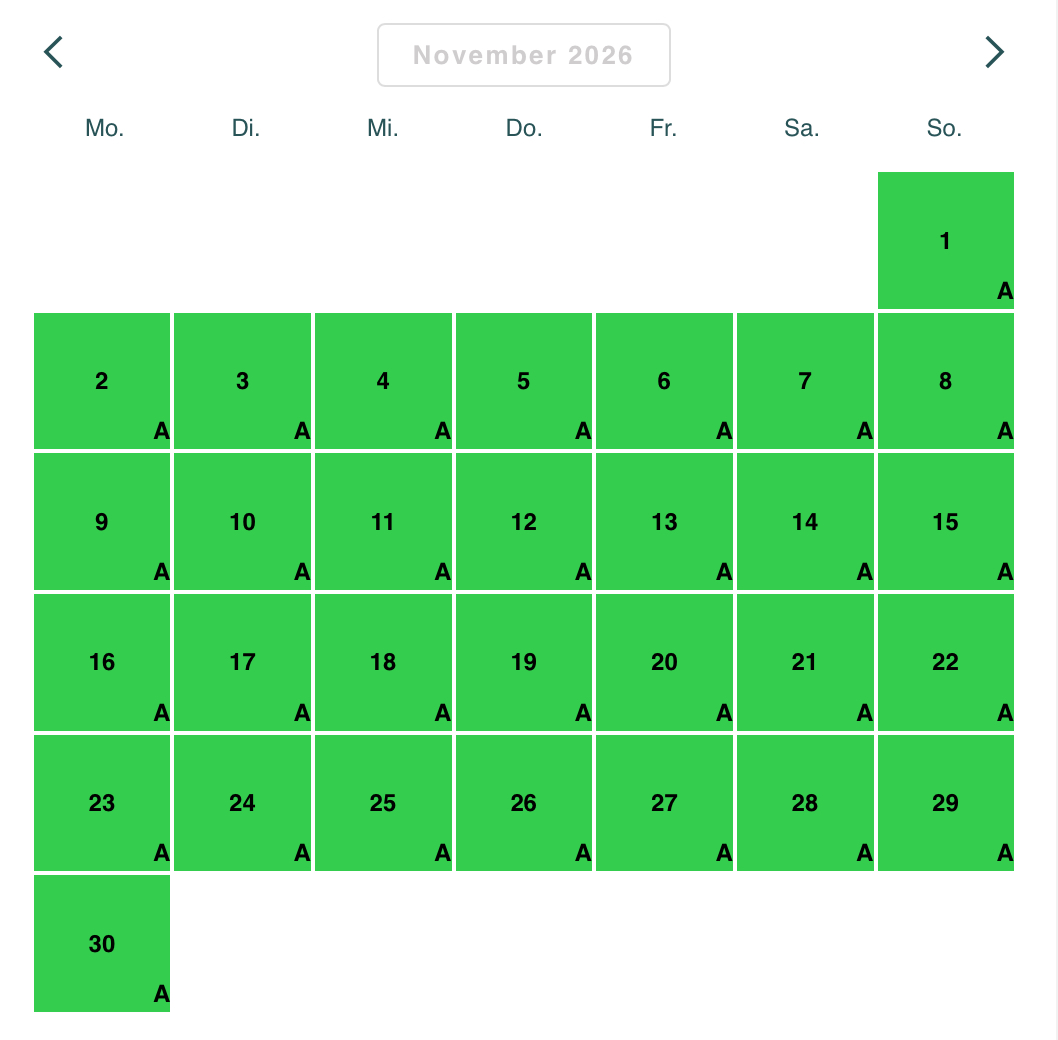The image size is (1058, 1040).
Task: Select the 25th of November
Action: 383,803
